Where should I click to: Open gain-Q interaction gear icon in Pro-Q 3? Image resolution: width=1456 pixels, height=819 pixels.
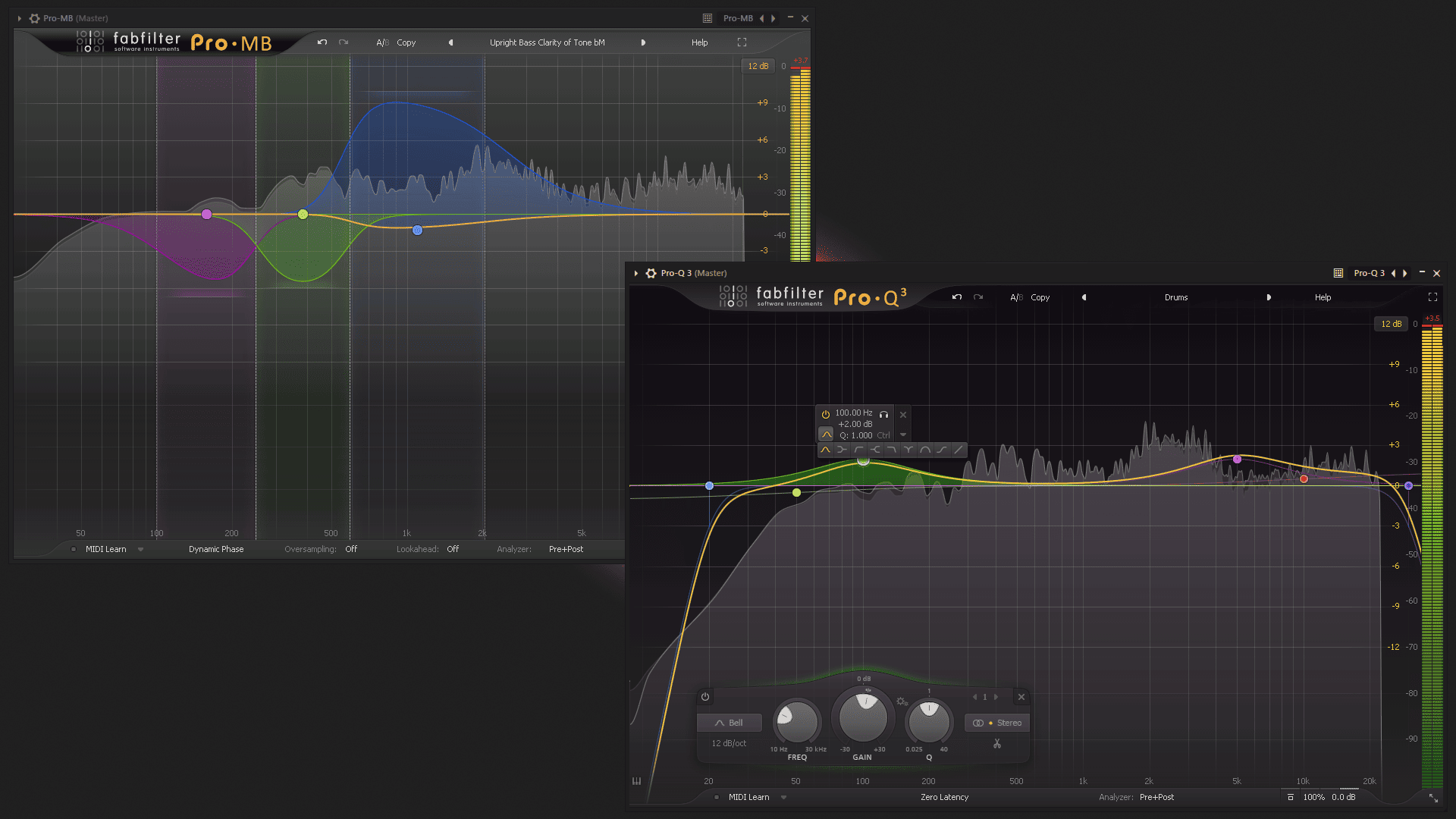(x=902, y=701)
